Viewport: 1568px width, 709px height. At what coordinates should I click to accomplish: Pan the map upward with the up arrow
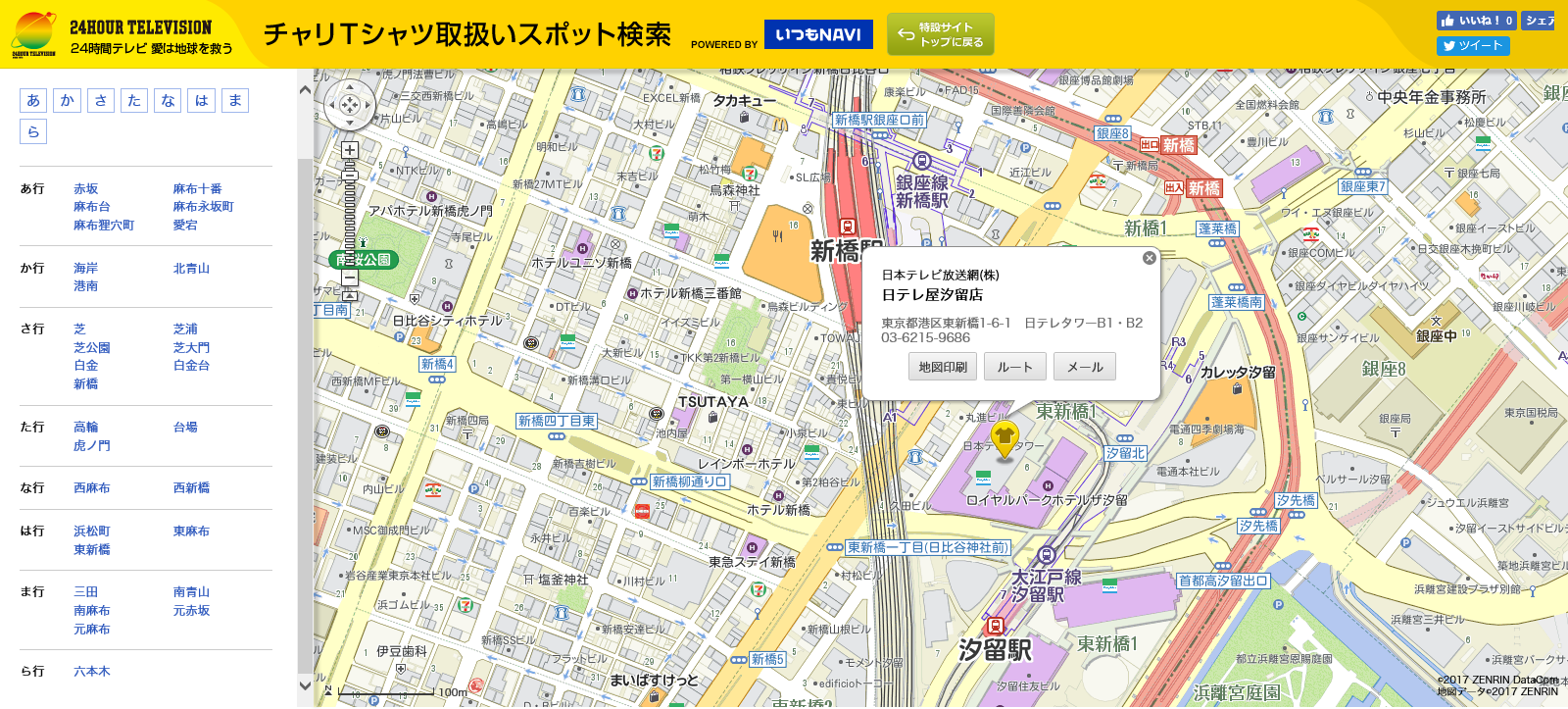[350, 89]
